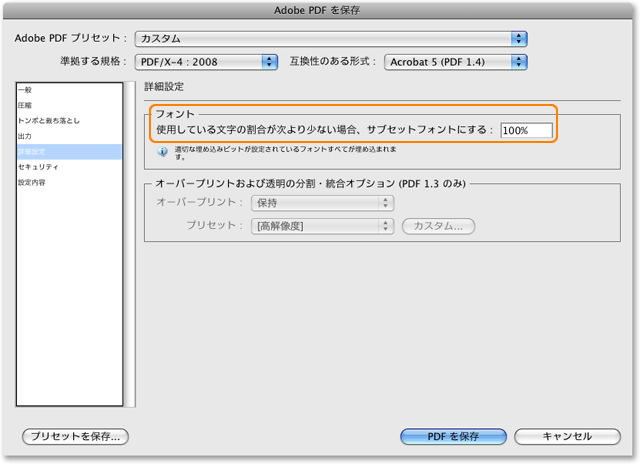Click the Adobe PDF を保存 title bar
Image resolution: width=640 pixels, height=464 pixels.
(320, 10)
